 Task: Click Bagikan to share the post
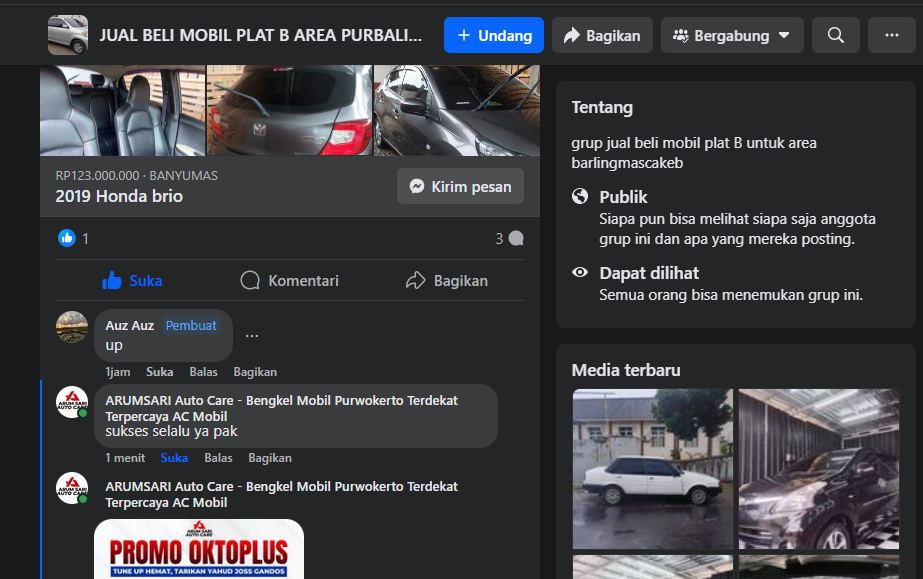tap(447, 281)
